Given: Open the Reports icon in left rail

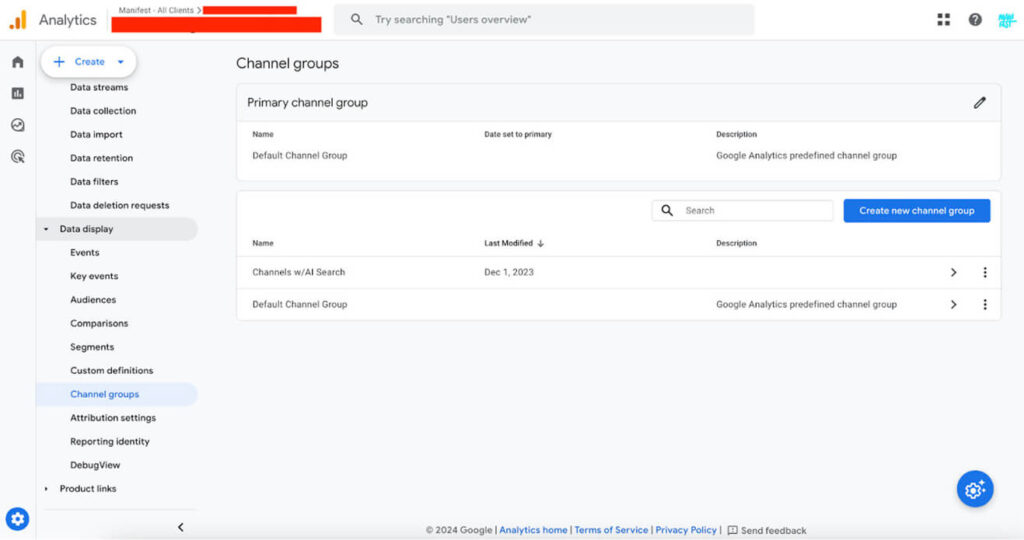Looking at the screenshot, I should [x=18, y=93].
